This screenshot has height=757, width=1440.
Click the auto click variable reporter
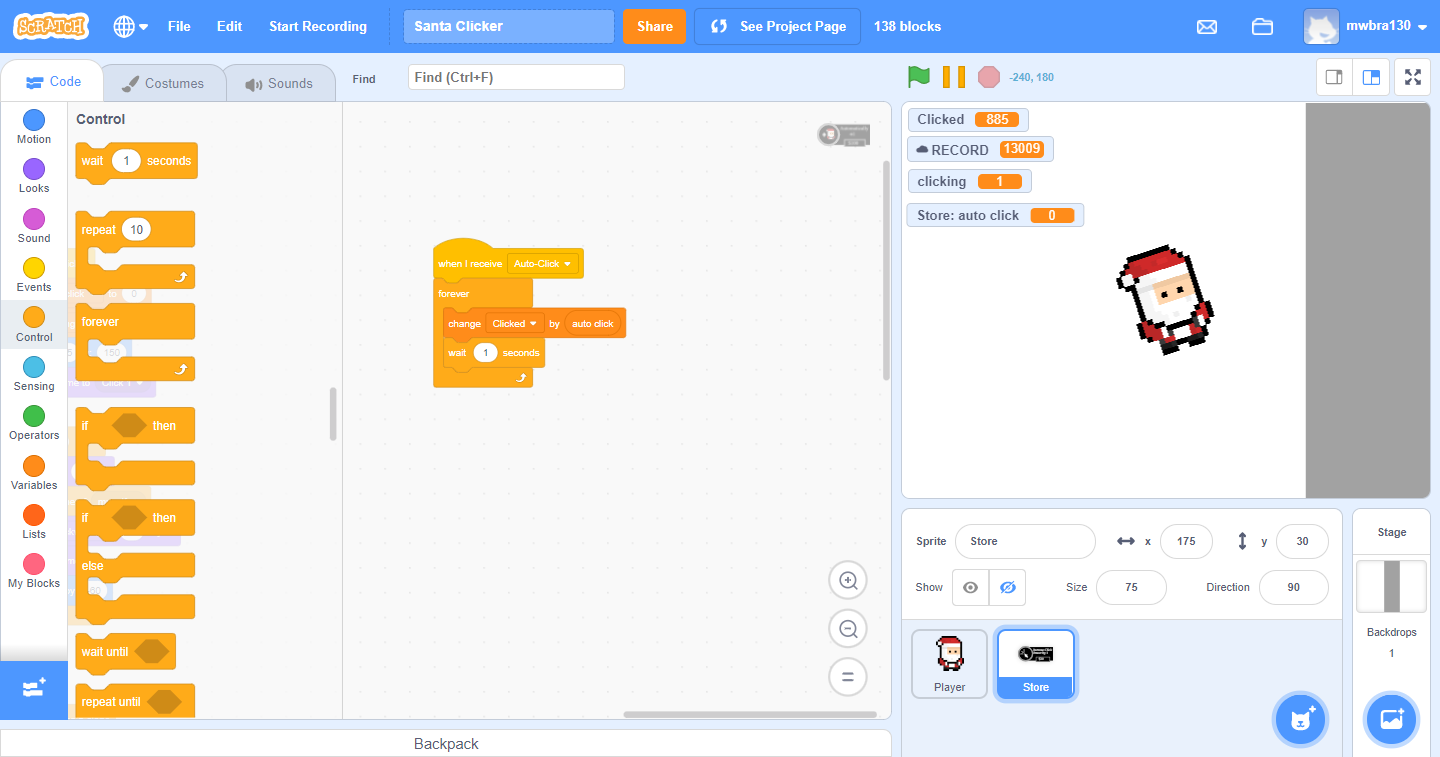point(593,324)
